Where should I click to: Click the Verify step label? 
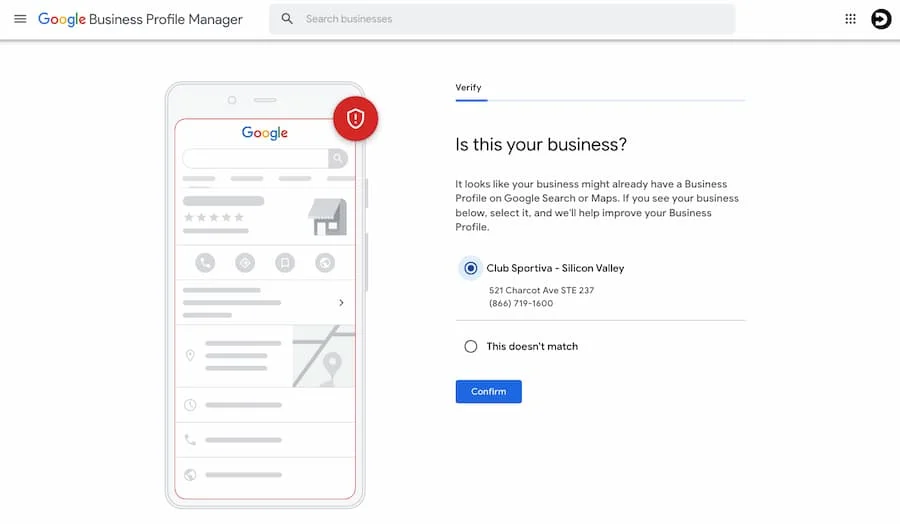click(x=468, y=87)
